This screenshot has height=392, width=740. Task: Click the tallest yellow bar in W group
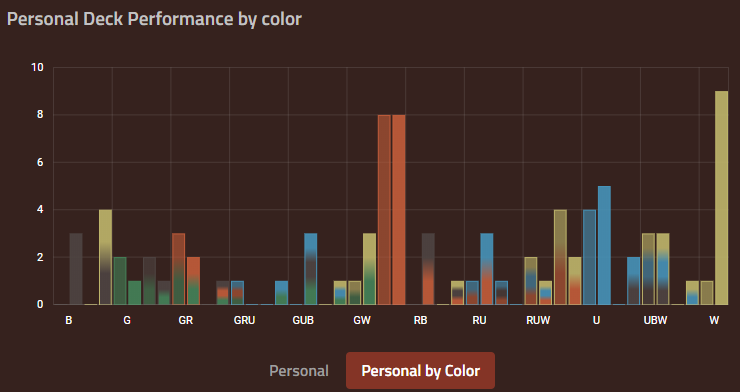pos(722,198)
